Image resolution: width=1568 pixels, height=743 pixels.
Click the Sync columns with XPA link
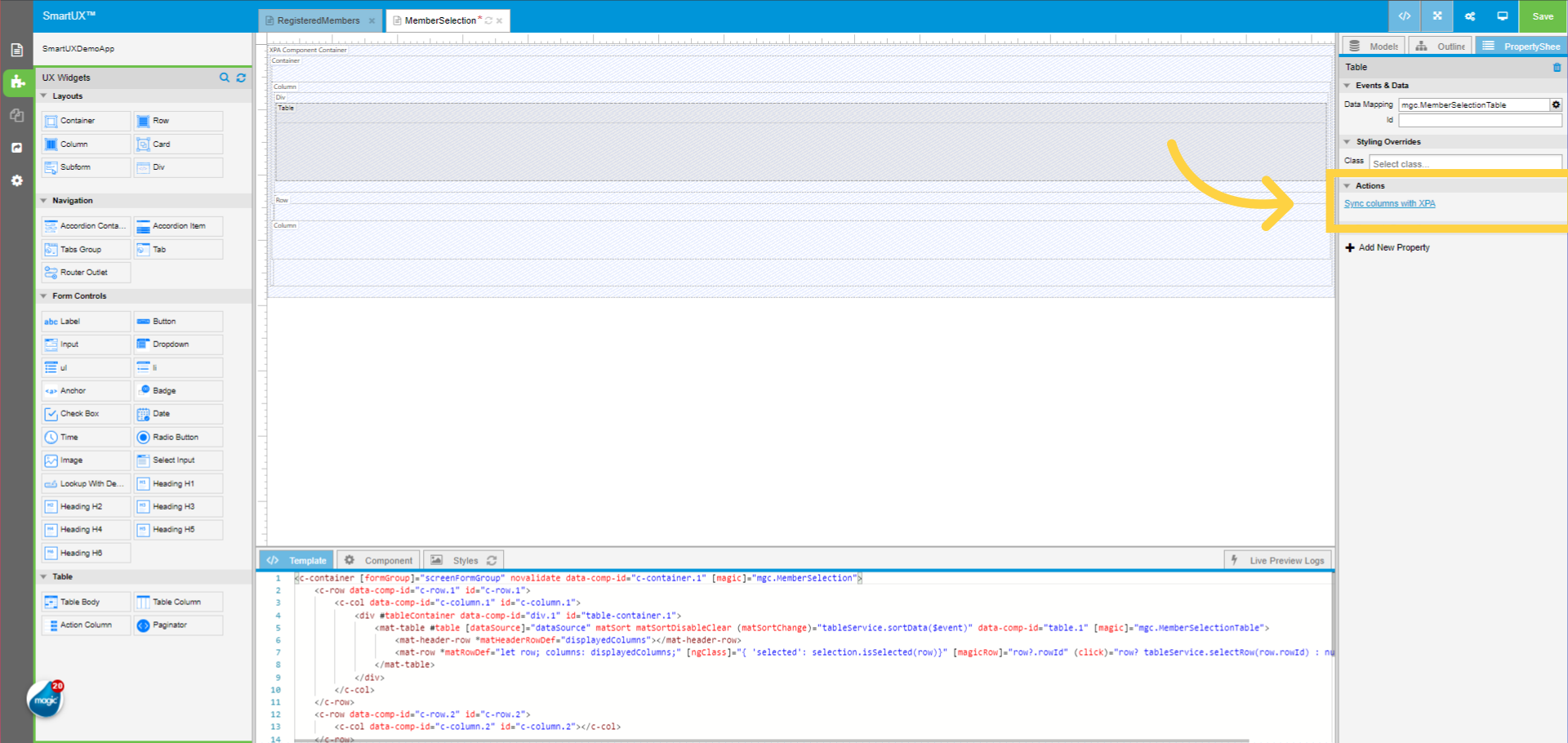[x=1389, y=203]
